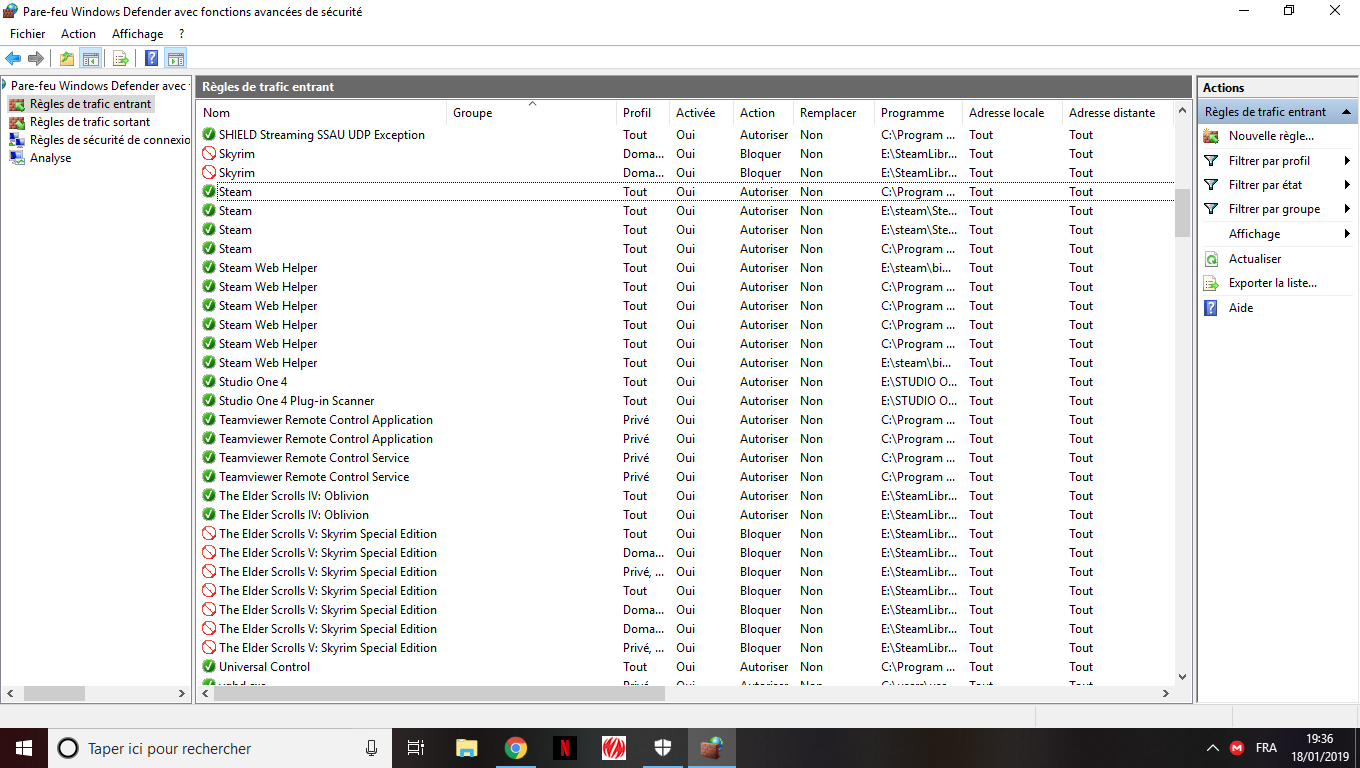Sort by the Adresse locale column header
Viewport: 1360px width, 768px height.
coord(1013,113)
